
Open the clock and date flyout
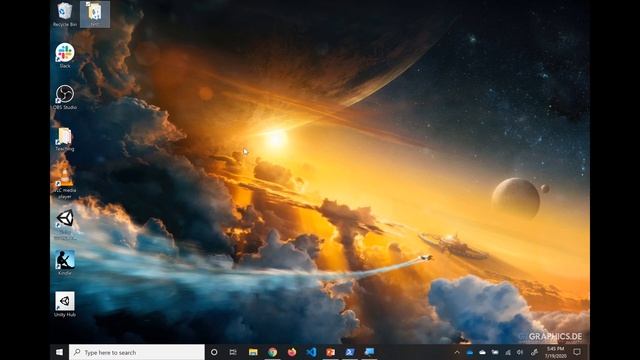[556, 352]
